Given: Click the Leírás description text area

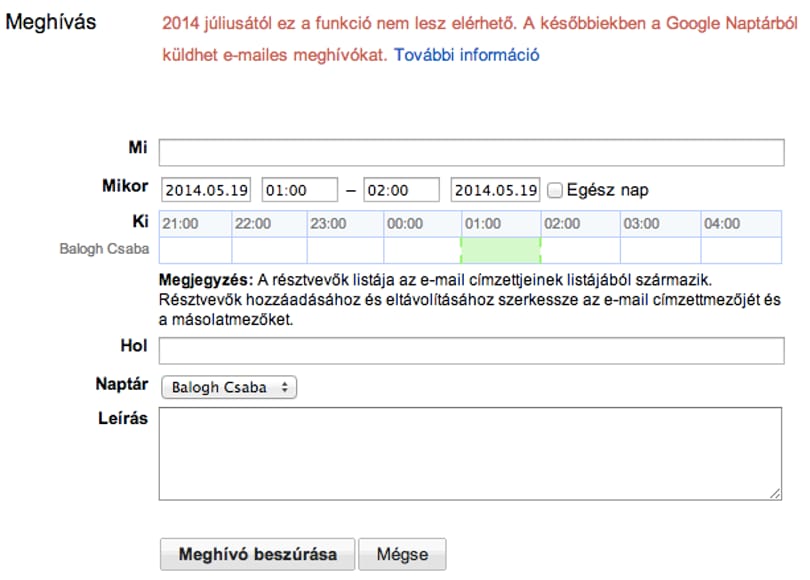Looking at the screenshot, I should pos(470,453).
